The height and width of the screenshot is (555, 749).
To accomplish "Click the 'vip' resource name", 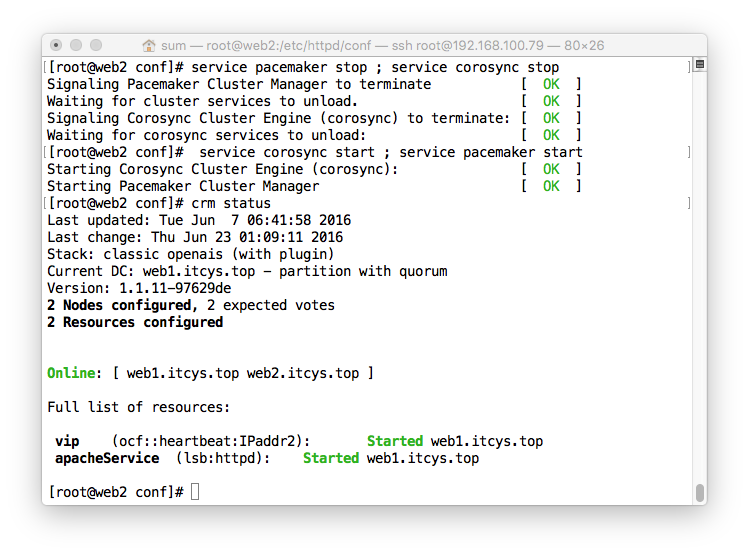I will point(67,440).
